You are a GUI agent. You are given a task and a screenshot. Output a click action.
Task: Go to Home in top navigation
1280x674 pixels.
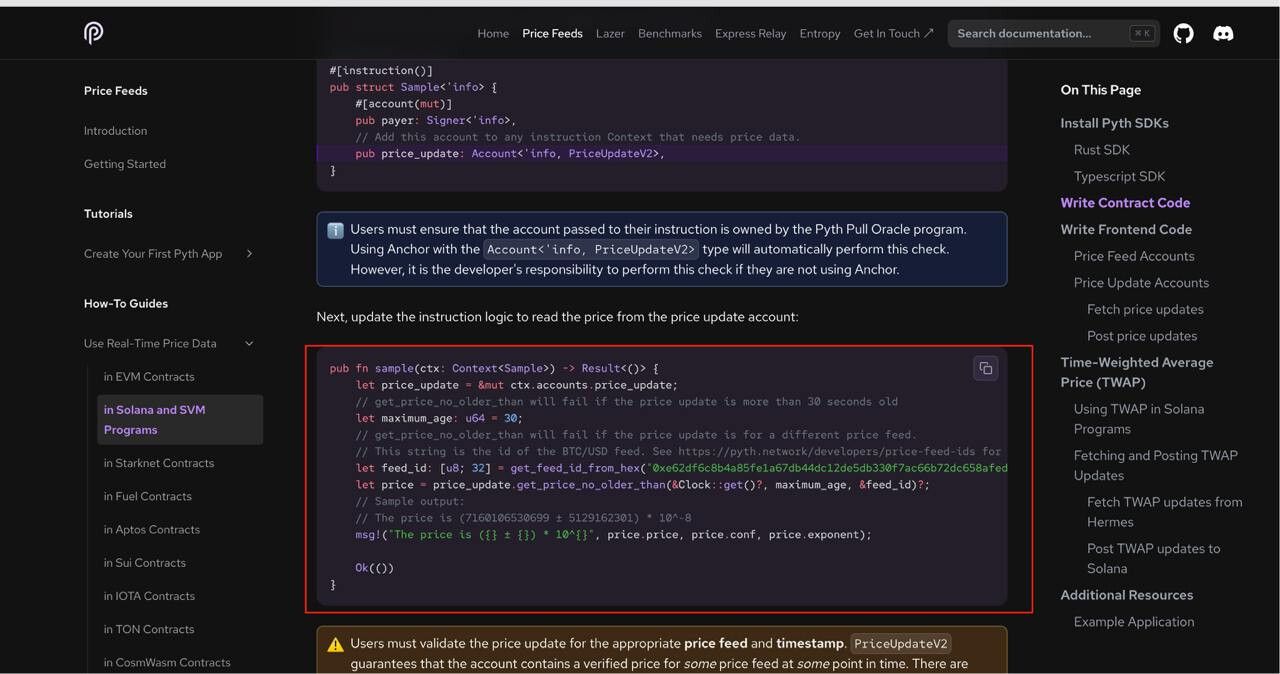click(x=493, y=33)
